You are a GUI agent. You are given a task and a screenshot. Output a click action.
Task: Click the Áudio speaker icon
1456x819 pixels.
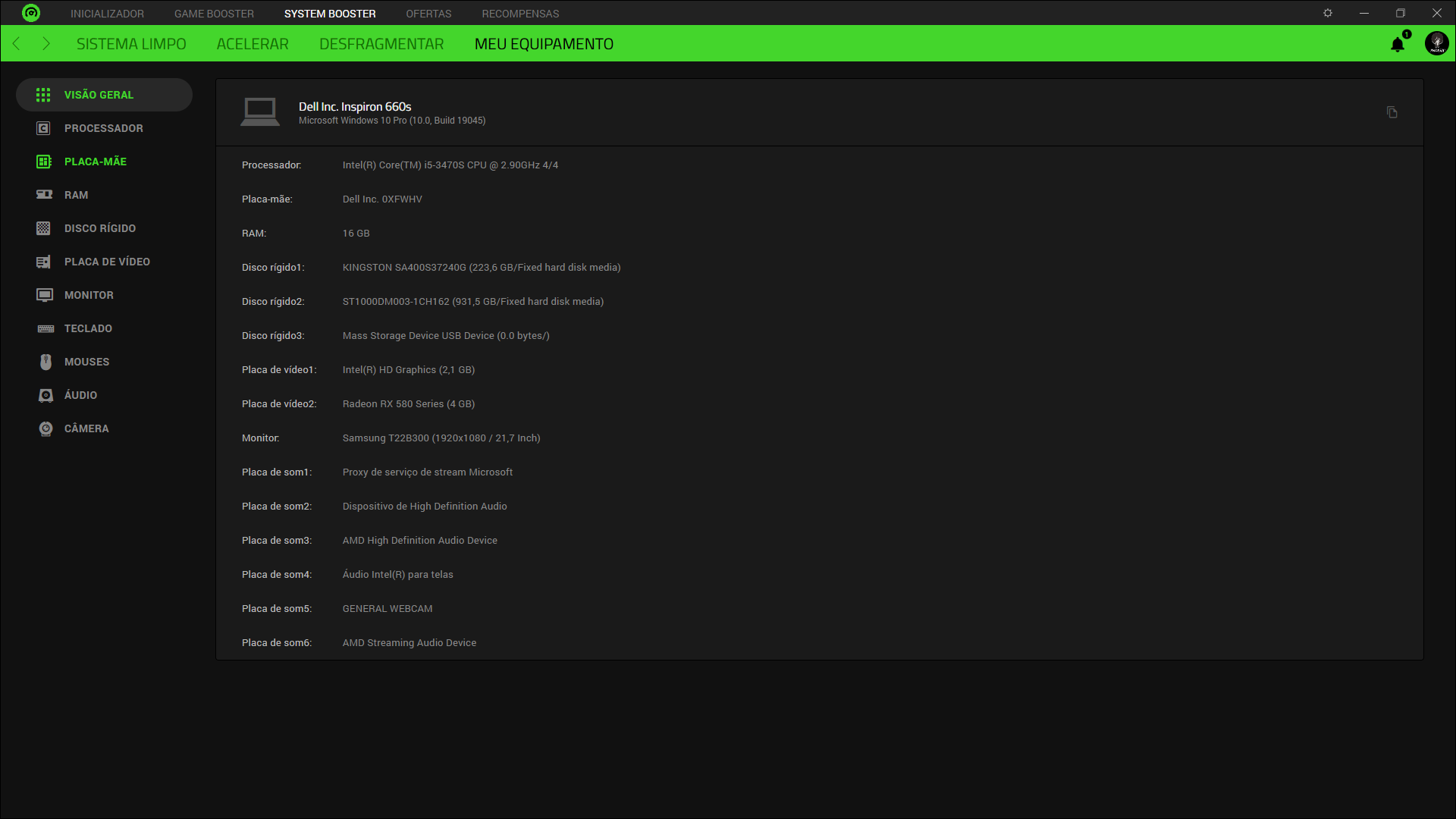tap(45, 395)
